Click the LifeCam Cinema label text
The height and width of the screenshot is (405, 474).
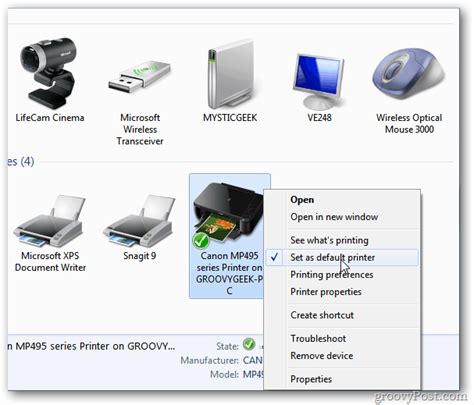(50, 118)
